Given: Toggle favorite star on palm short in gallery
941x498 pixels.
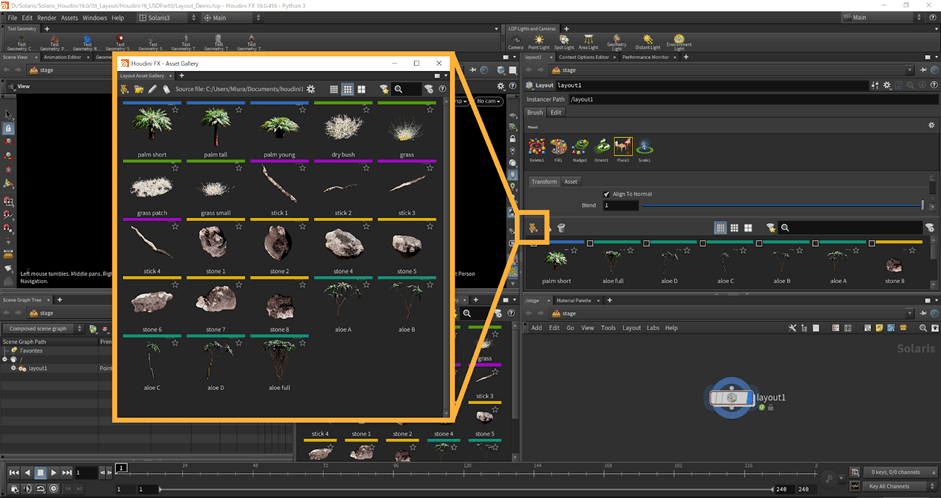Looking at the screenshot, I should coord(175,110).
